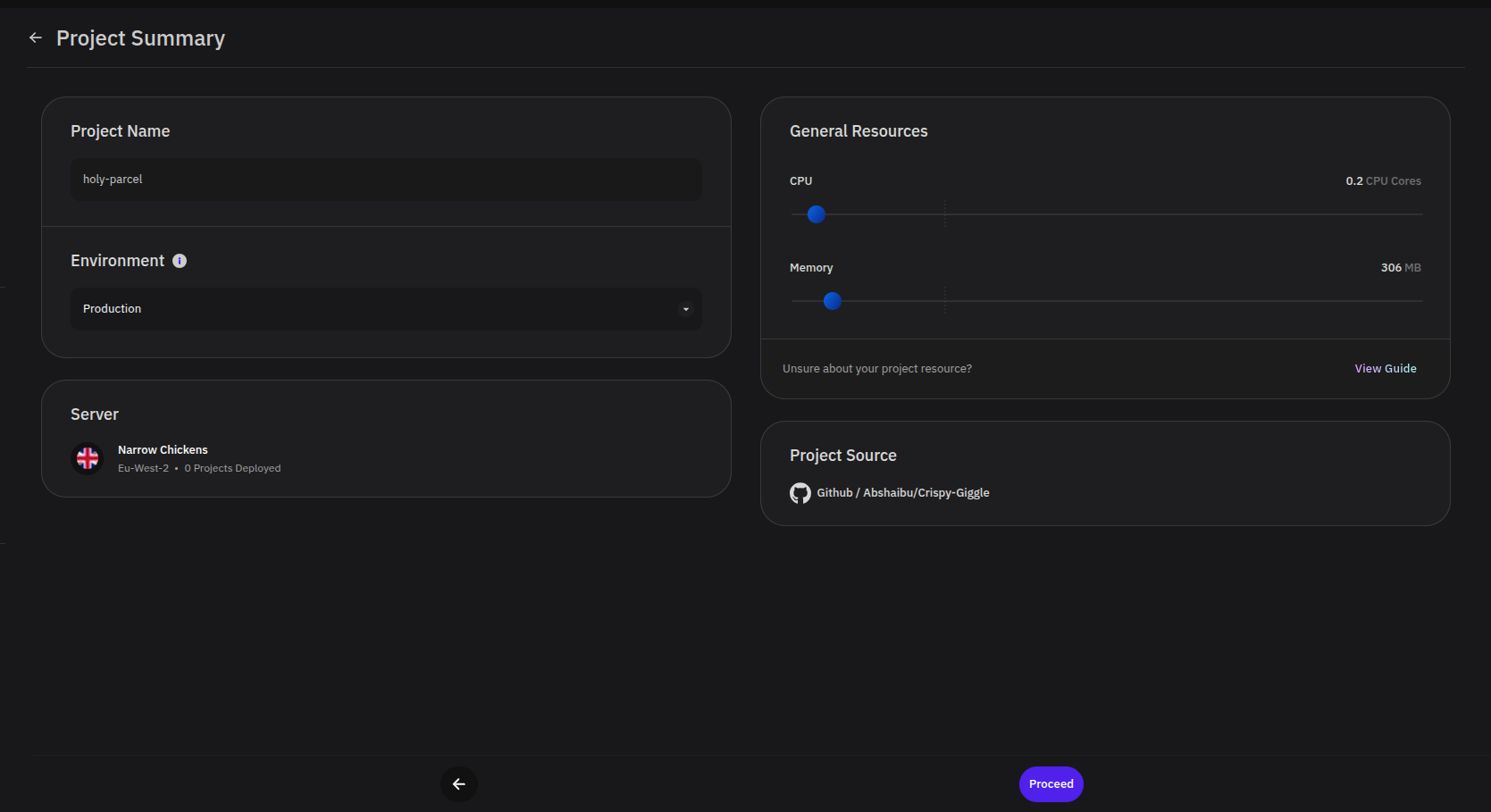The width and height of the screenshot is (1491, 812).
Task: Click the Eu-West-2 region text
Action: coord(143,468)
